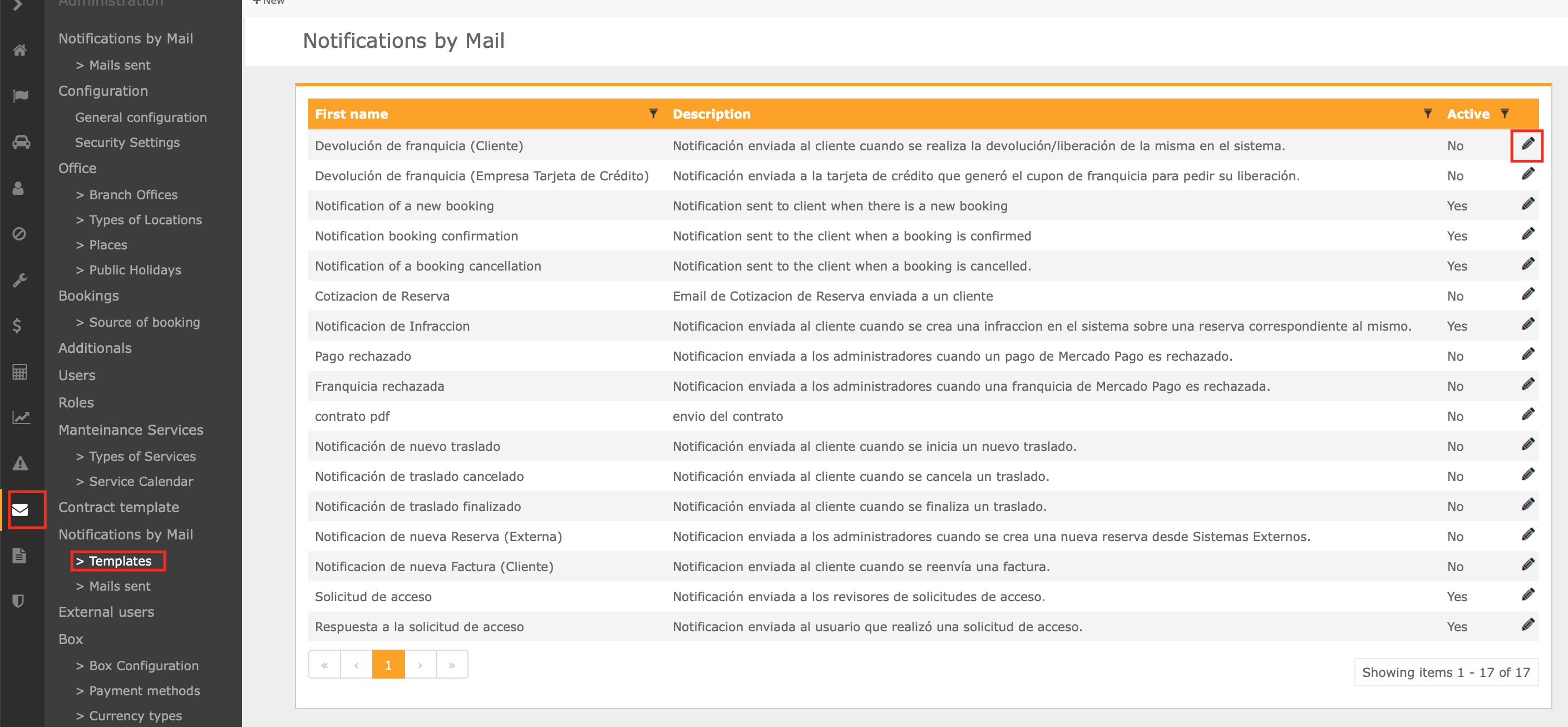Go to last page of results
The height and width of the screenshot is (727, 1568).
tap(452, 665)
